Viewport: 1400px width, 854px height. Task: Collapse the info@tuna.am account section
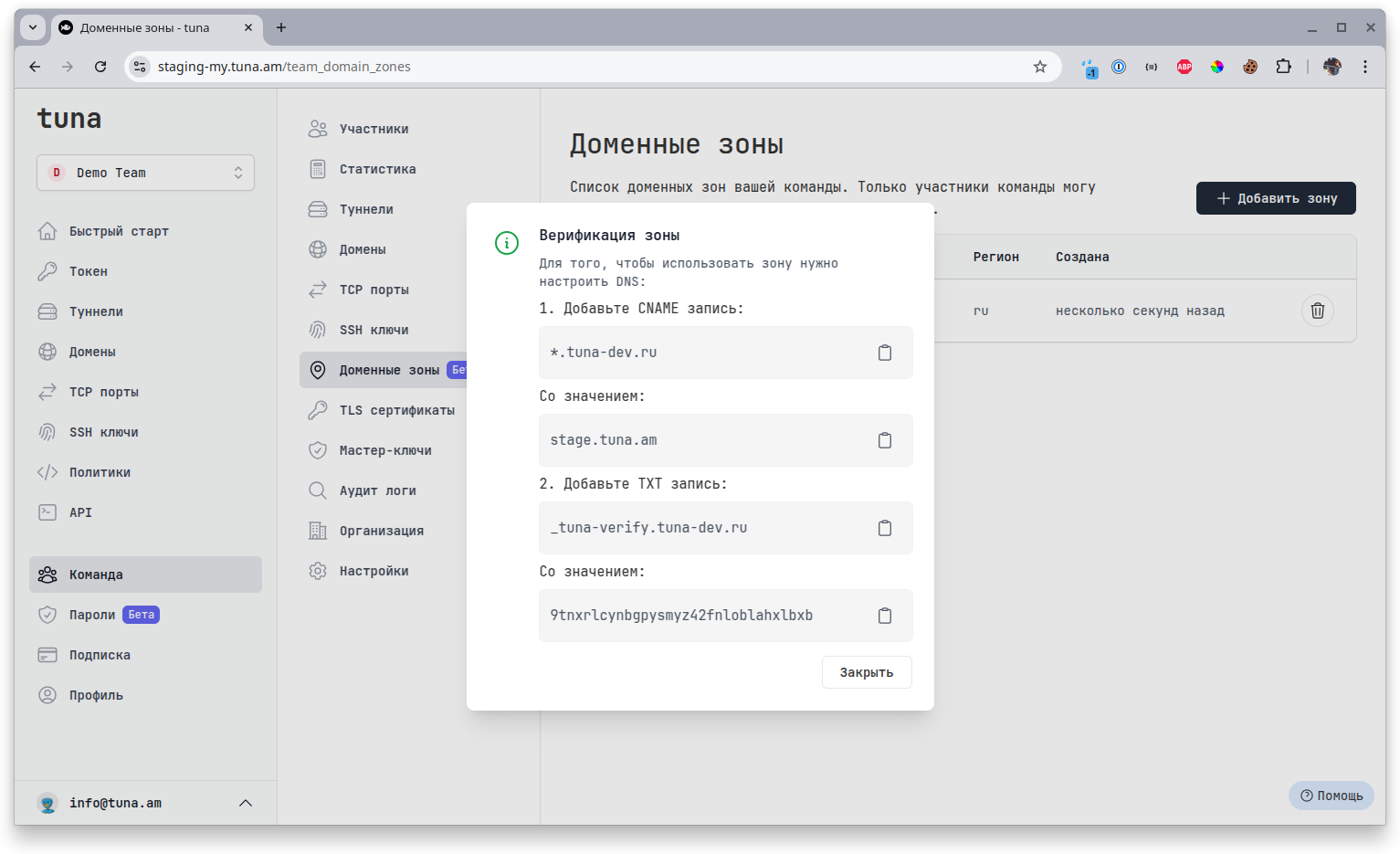(245, 802)
